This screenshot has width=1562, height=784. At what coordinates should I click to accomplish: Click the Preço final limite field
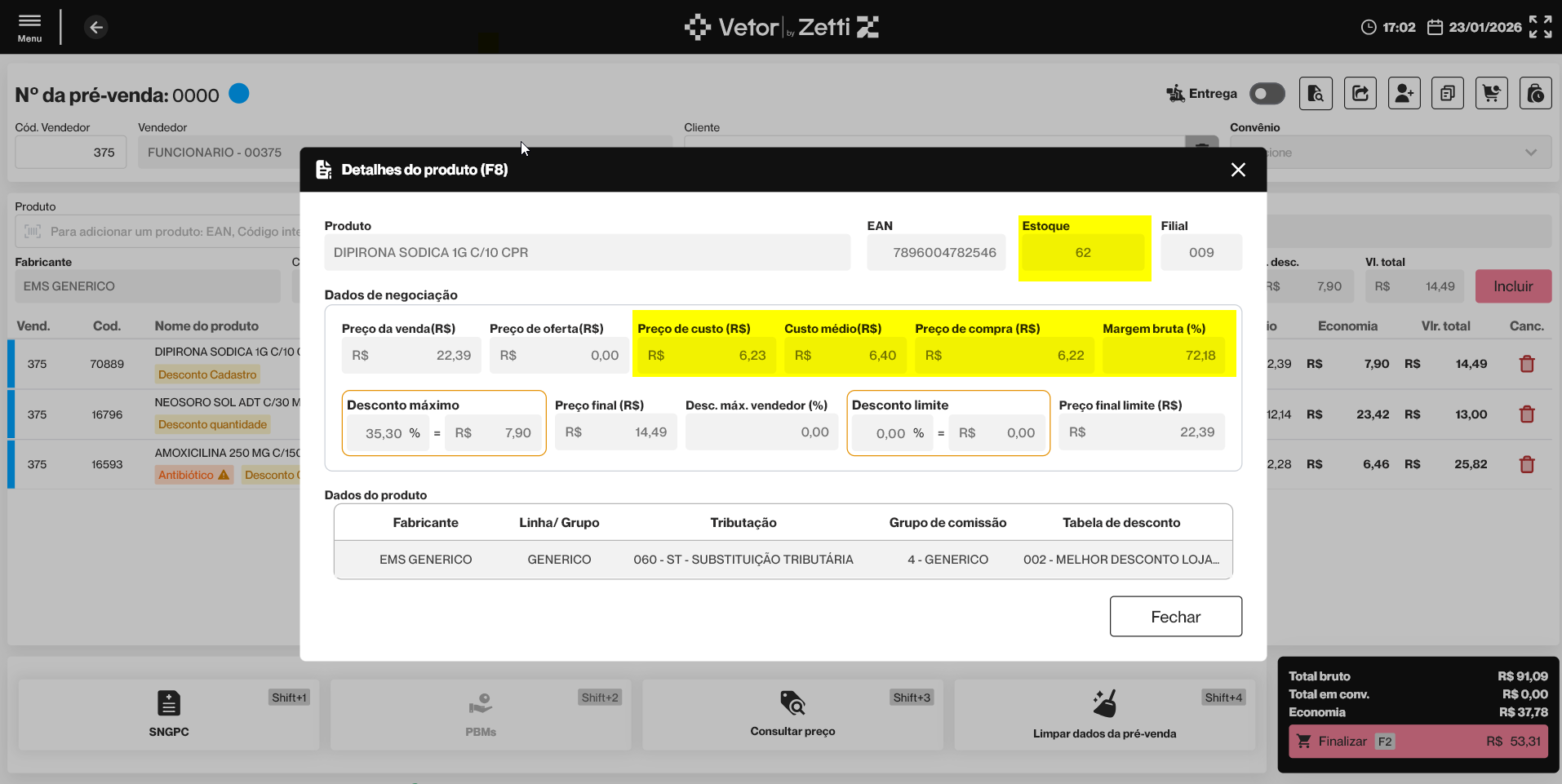1142,432
